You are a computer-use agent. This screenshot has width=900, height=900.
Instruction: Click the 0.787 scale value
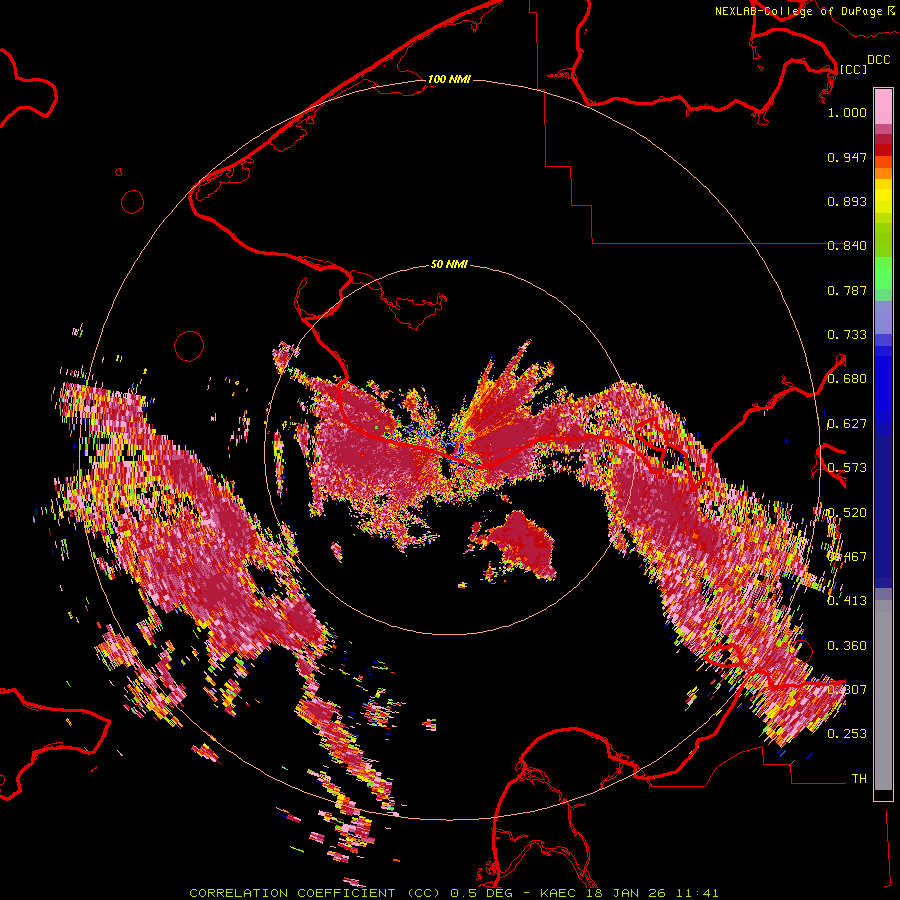847,290
